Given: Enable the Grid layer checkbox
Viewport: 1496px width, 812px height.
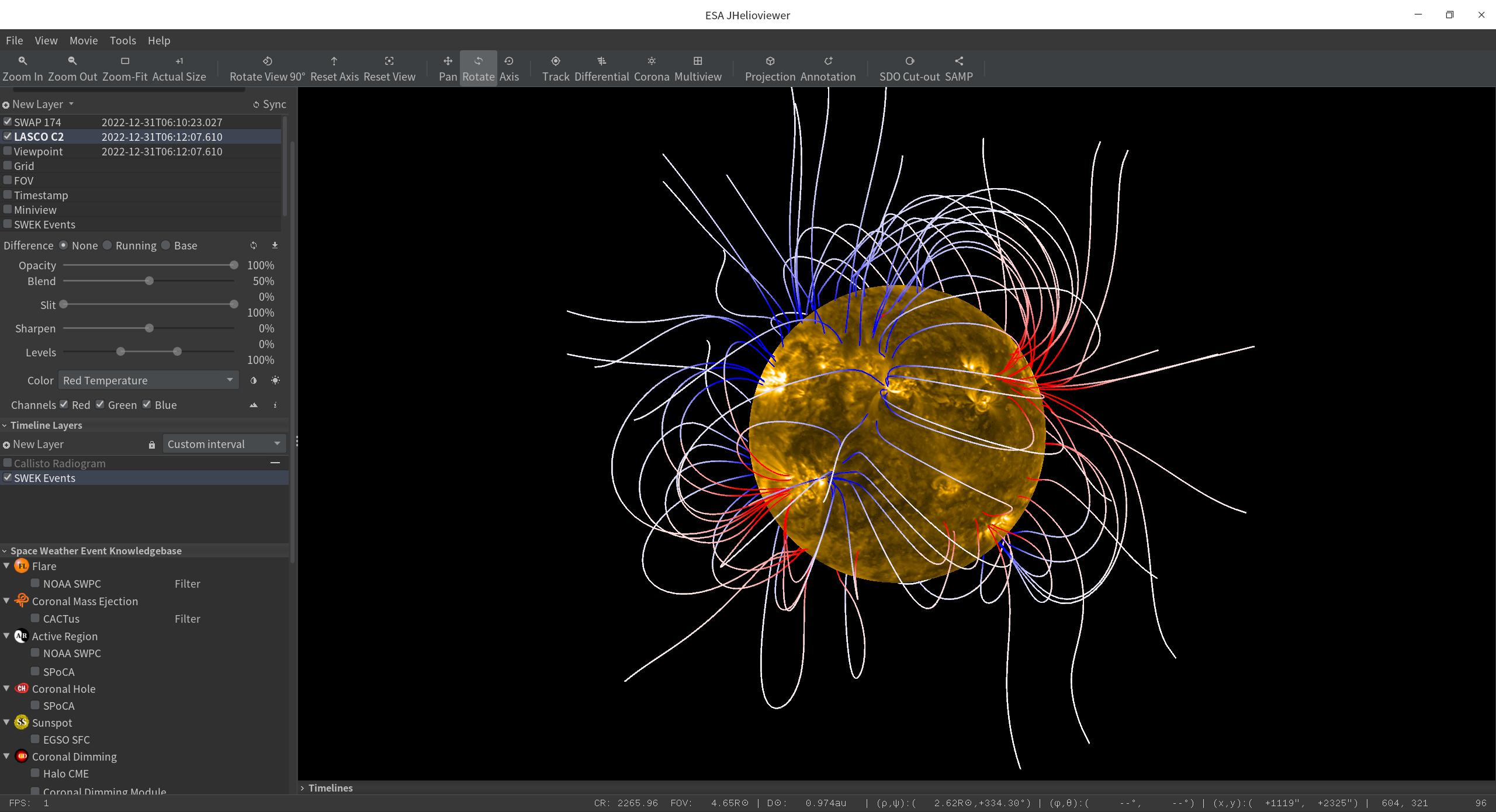Looking at the screenshot, I should (8, 166).
